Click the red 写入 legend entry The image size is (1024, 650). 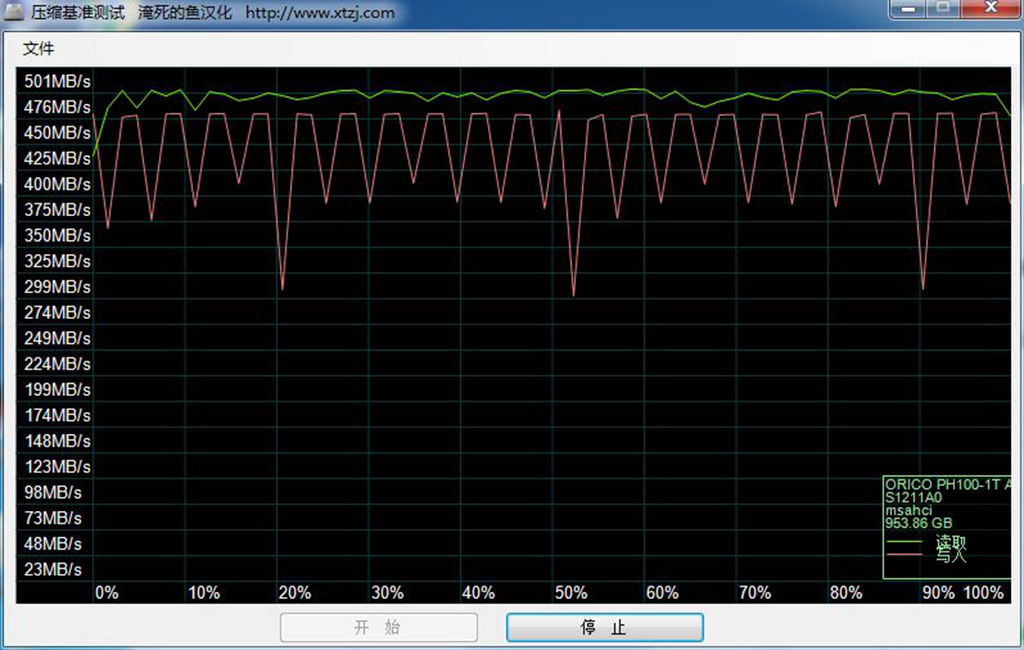[927, 555]
